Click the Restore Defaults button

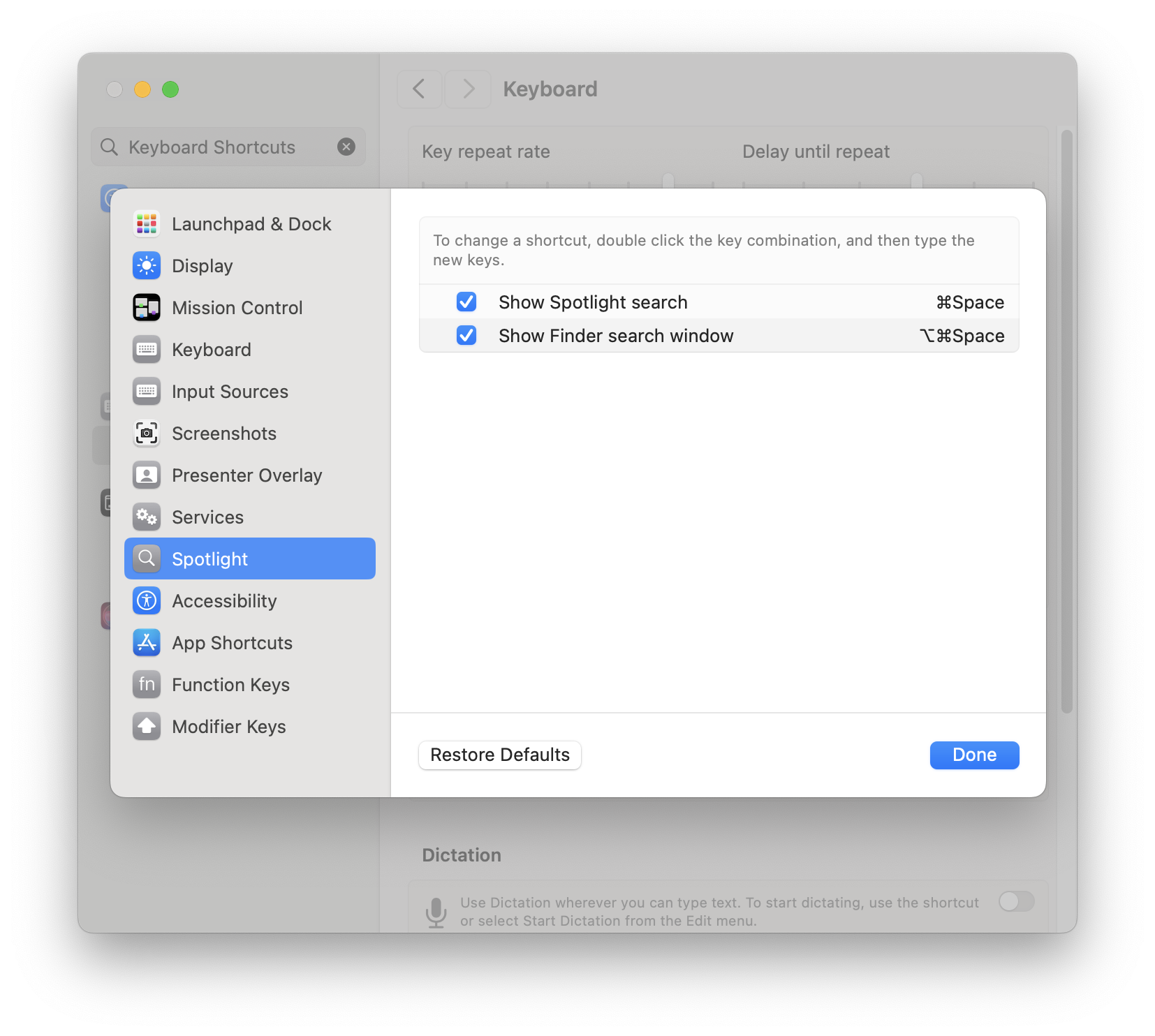[x=500, y=755]
